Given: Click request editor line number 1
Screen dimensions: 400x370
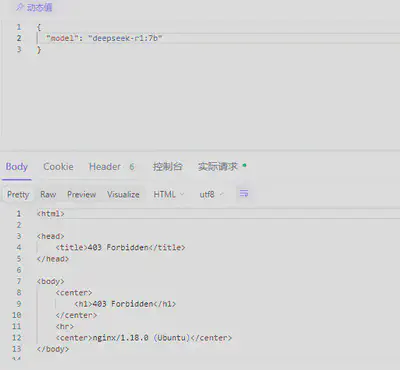Looking at the screenshot, I should coord(19,27).
